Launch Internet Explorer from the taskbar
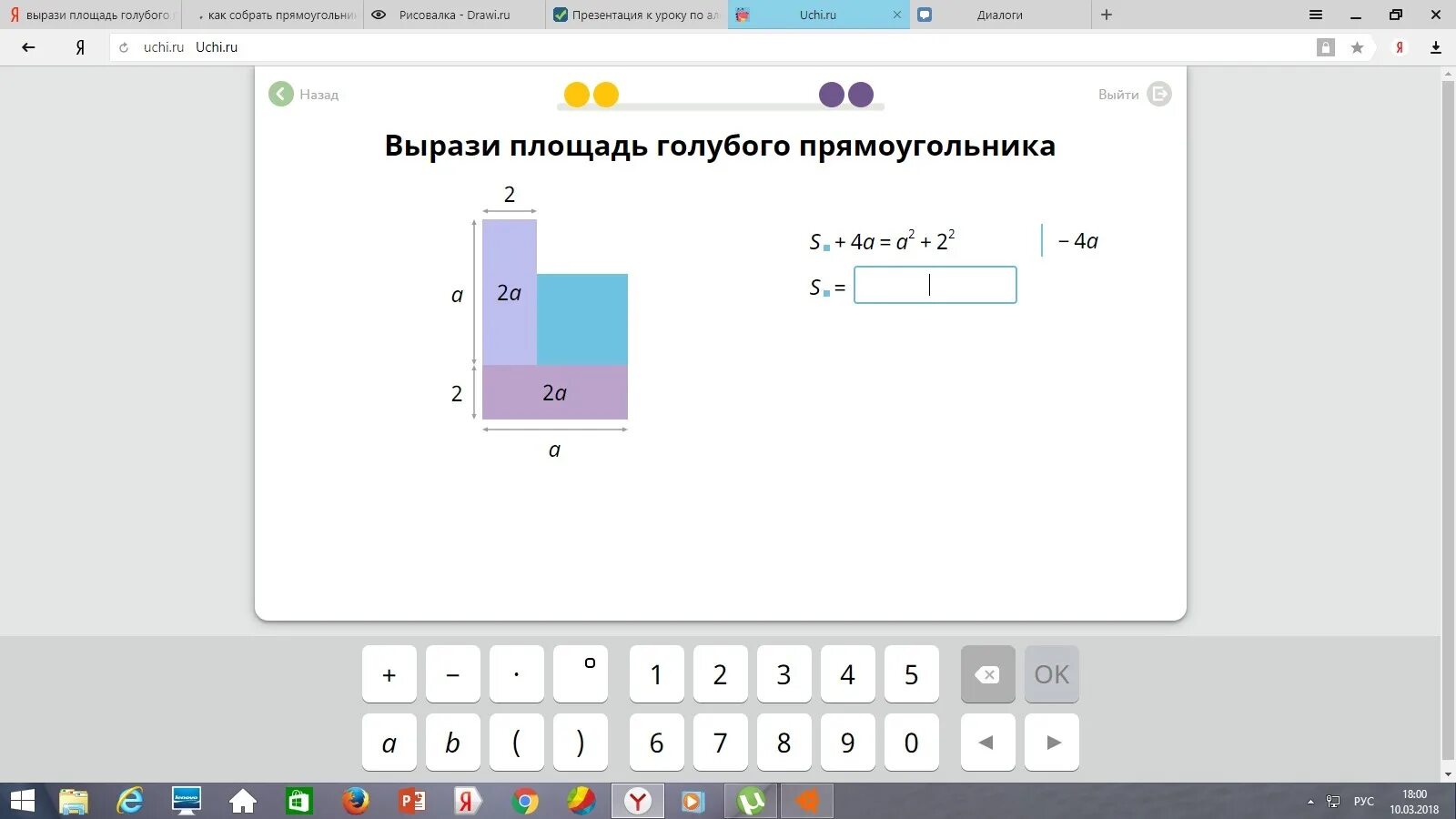1456x819 pixels. coord(130,801)
